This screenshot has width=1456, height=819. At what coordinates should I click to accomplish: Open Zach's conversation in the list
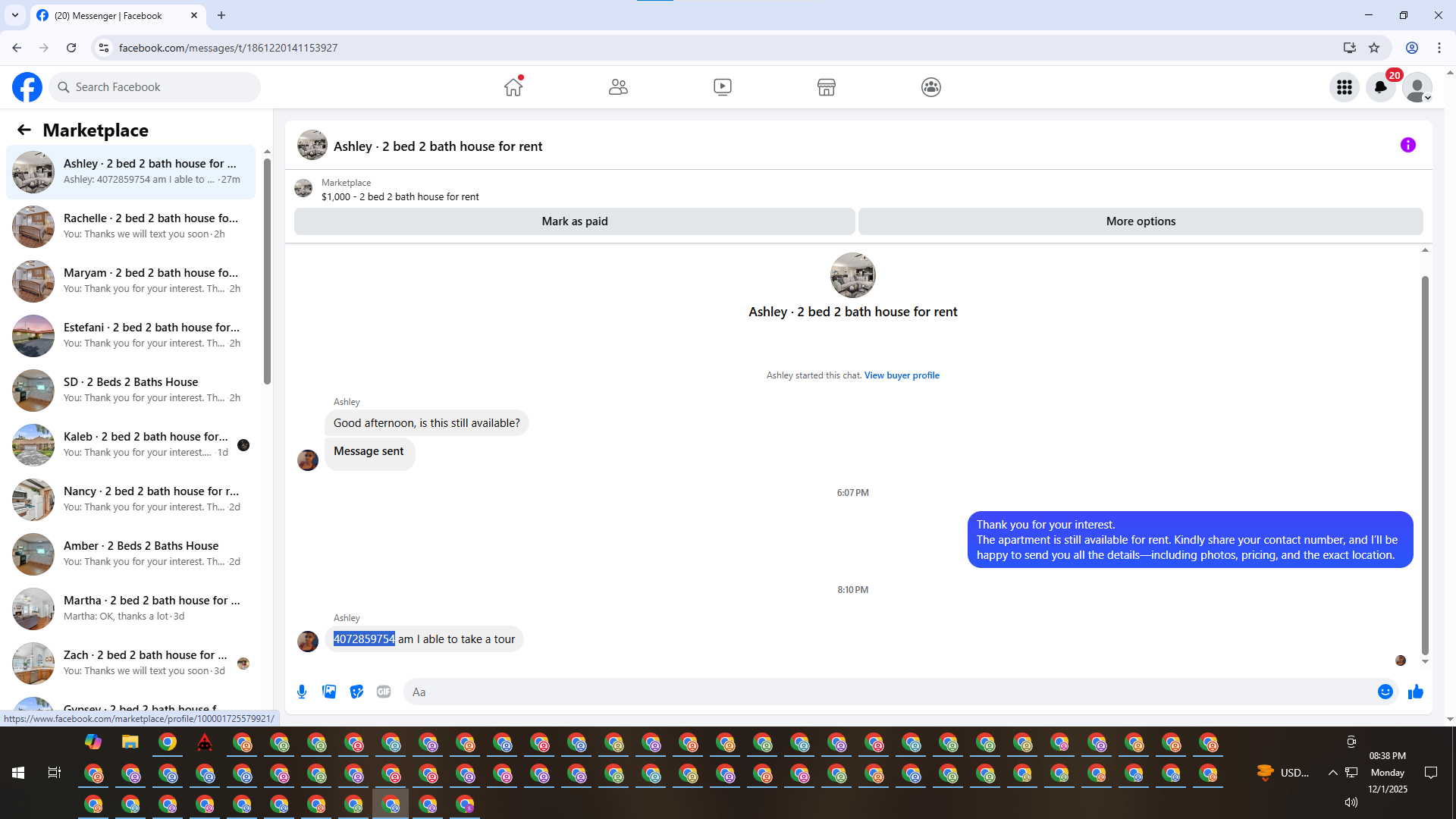point(130,664)
